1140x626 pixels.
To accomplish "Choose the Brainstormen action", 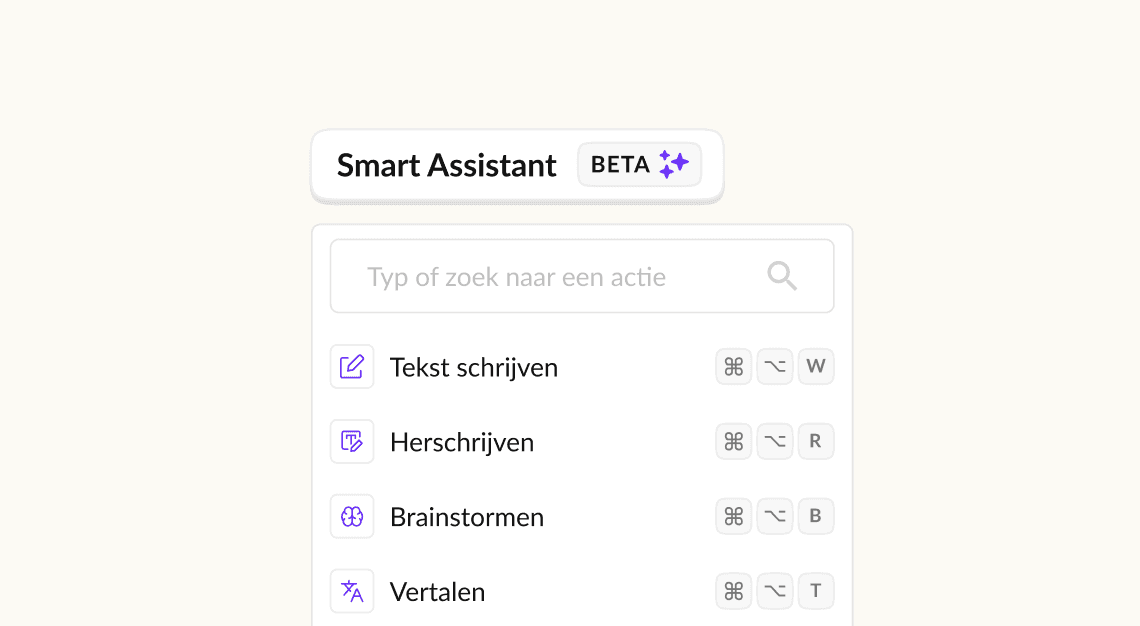I will 582,516.
